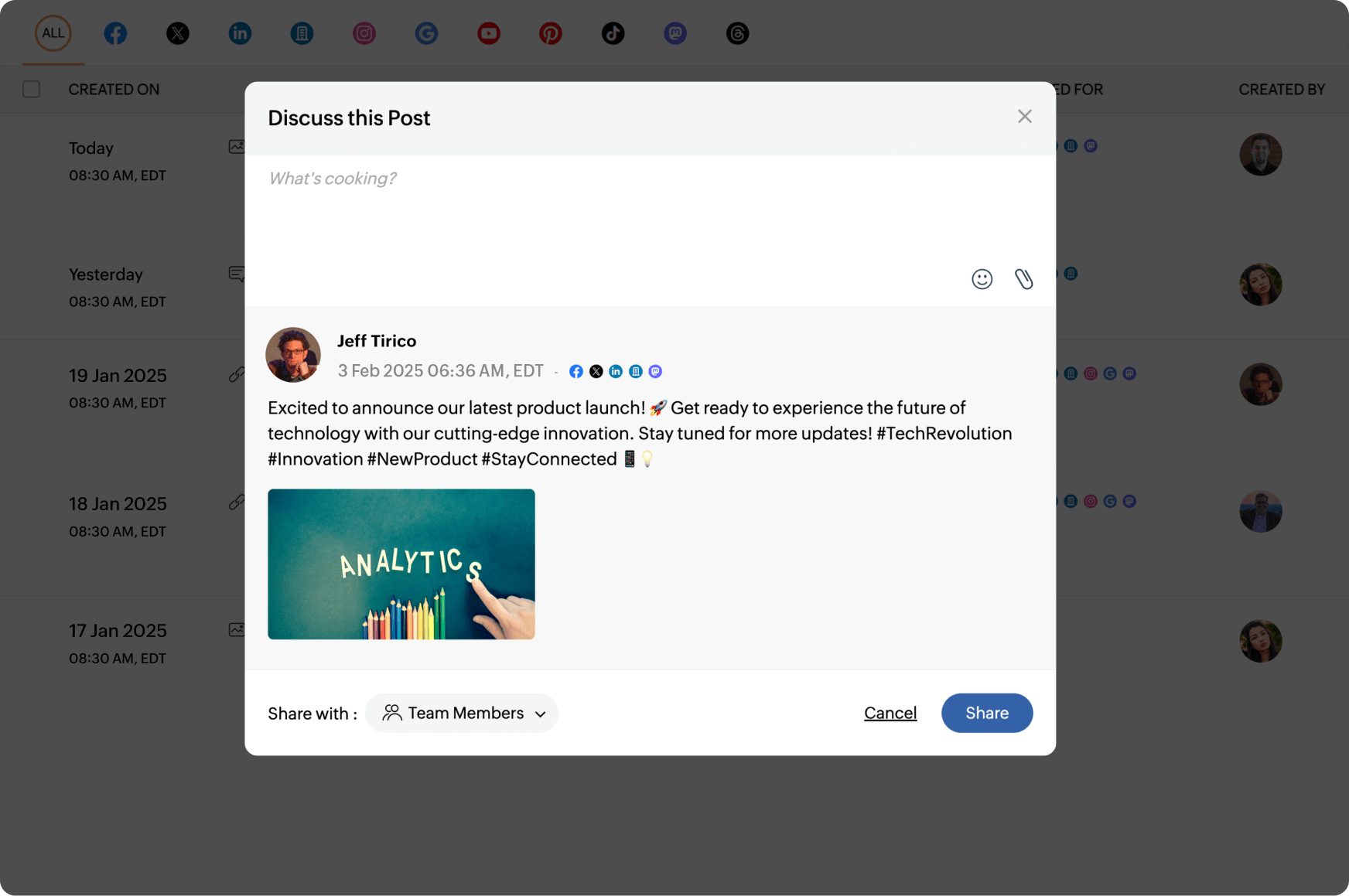Click the Mastodon icon in the Today row
The height and width of the screenshot is (896, 1349).
point(1091,146)
